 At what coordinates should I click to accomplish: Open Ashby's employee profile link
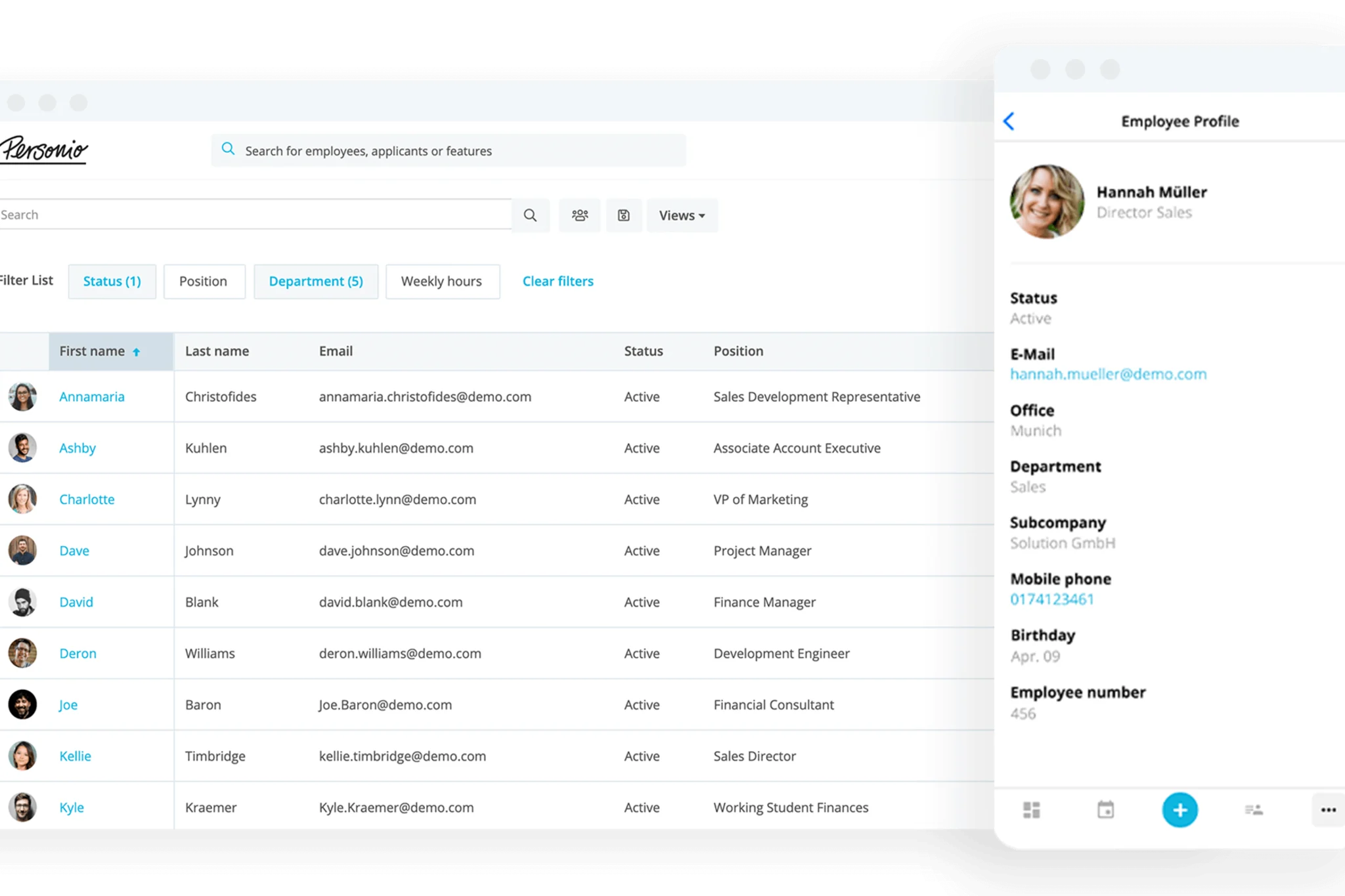click(77, 448)
